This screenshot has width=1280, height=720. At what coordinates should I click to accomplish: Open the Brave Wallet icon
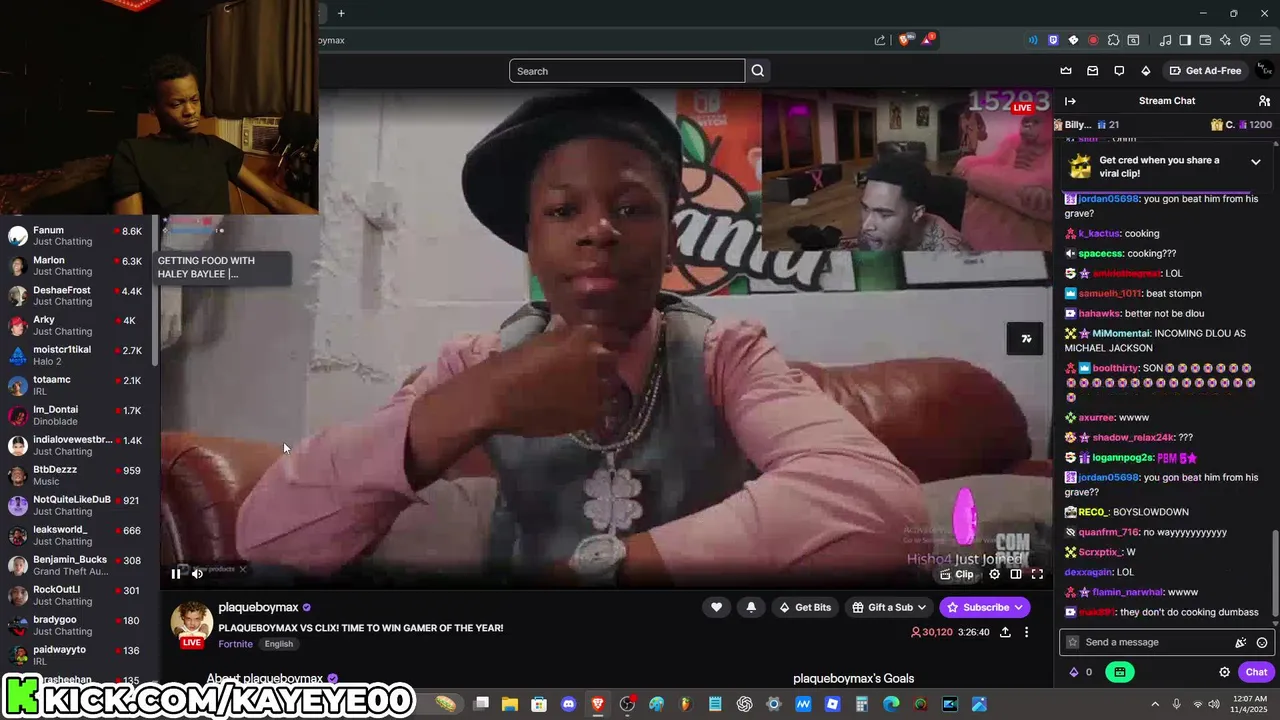1205,40
